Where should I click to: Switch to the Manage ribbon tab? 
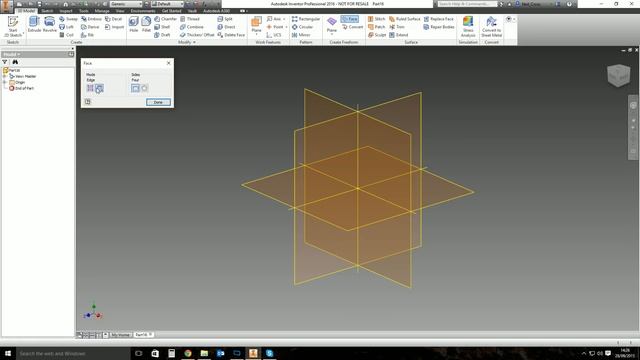coord(102,11)
